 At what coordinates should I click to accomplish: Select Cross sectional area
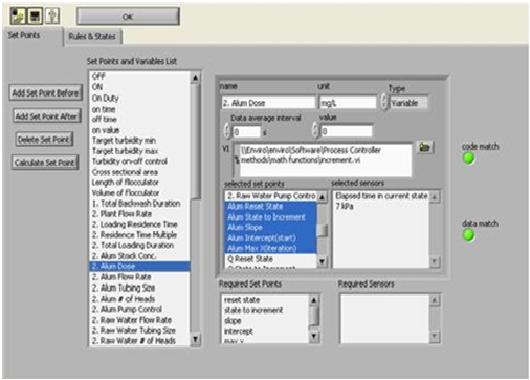[140, 172]
